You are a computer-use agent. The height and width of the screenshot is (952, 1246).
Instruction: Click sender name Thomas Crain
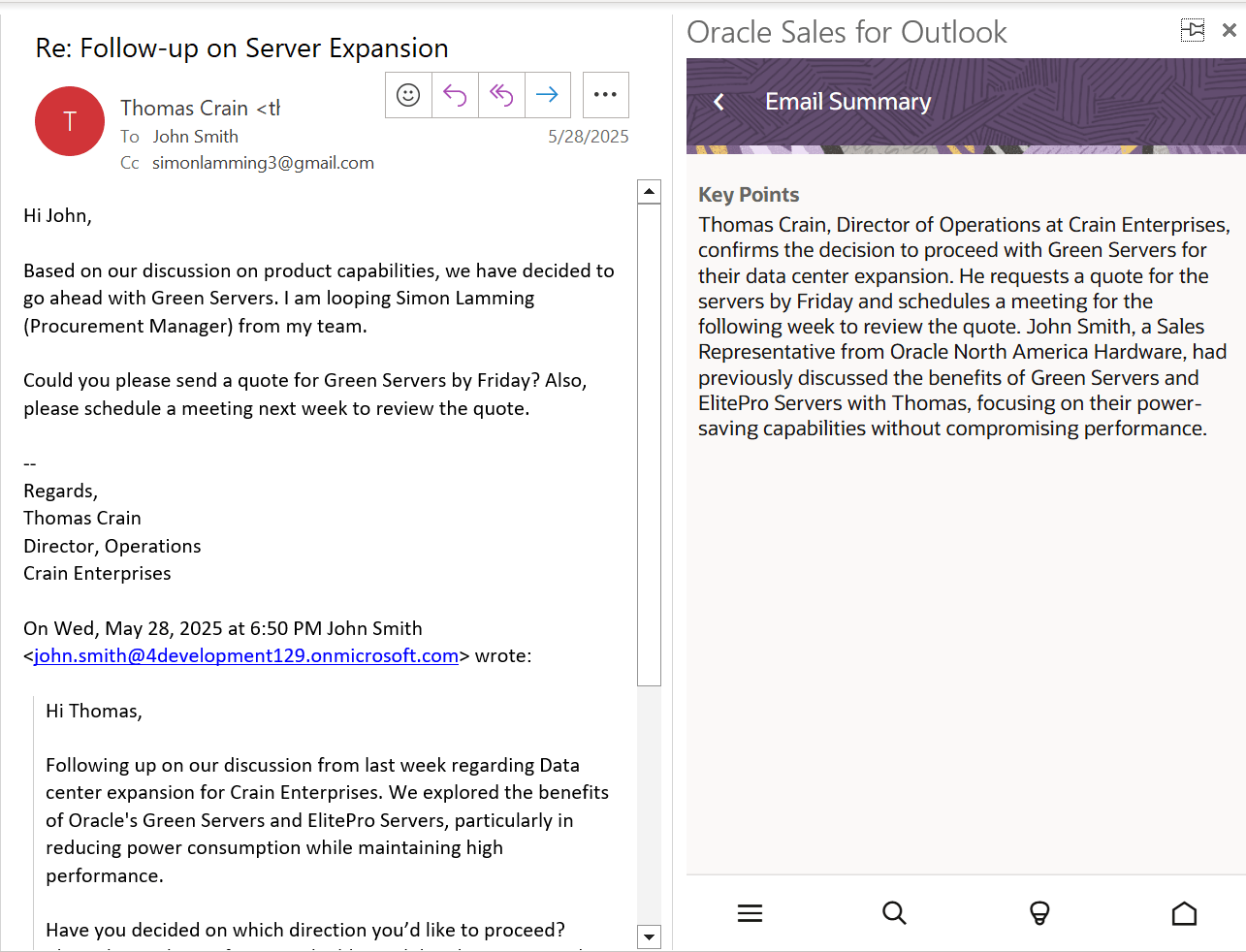click(184, 108)
